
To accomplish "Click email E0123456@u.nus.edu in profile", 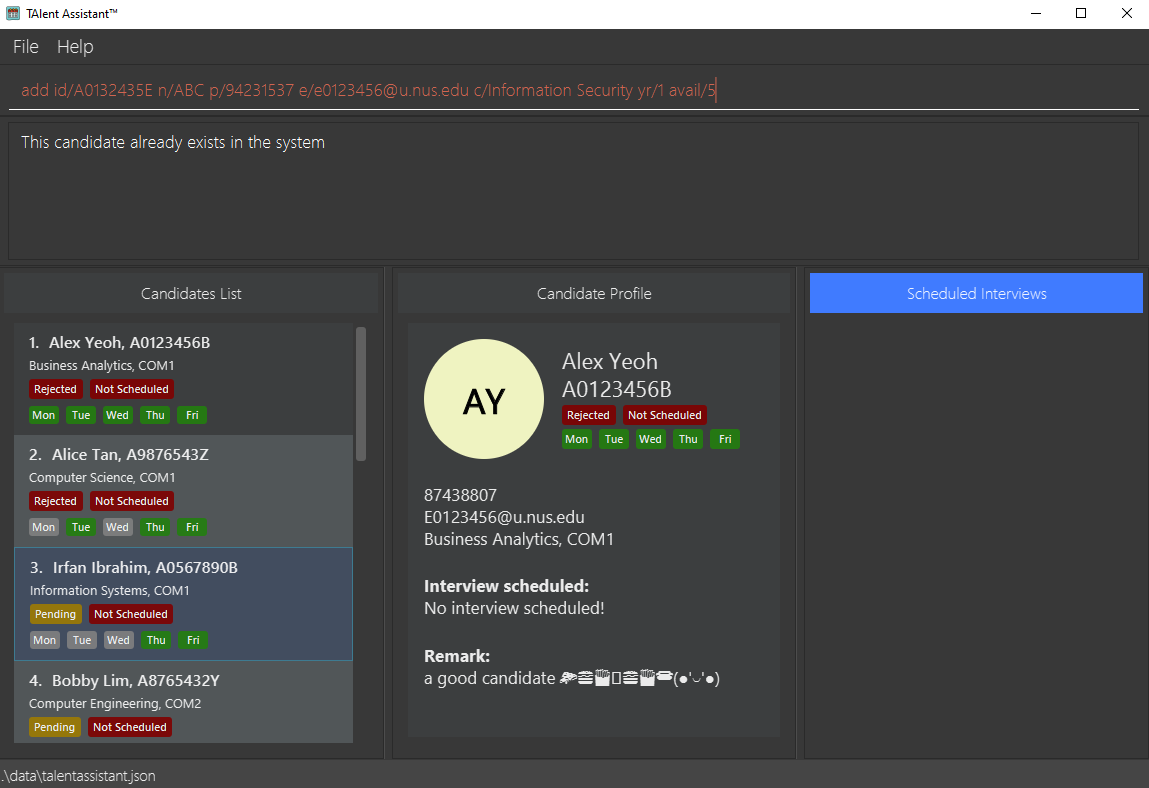I will 504,517.
